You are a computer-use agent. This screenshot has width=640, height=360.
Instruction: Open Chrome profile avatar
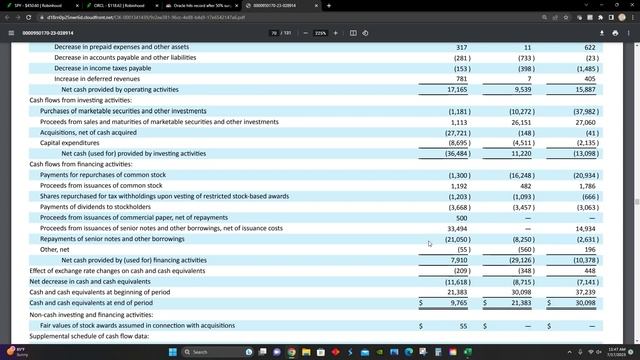coord(622,17)
